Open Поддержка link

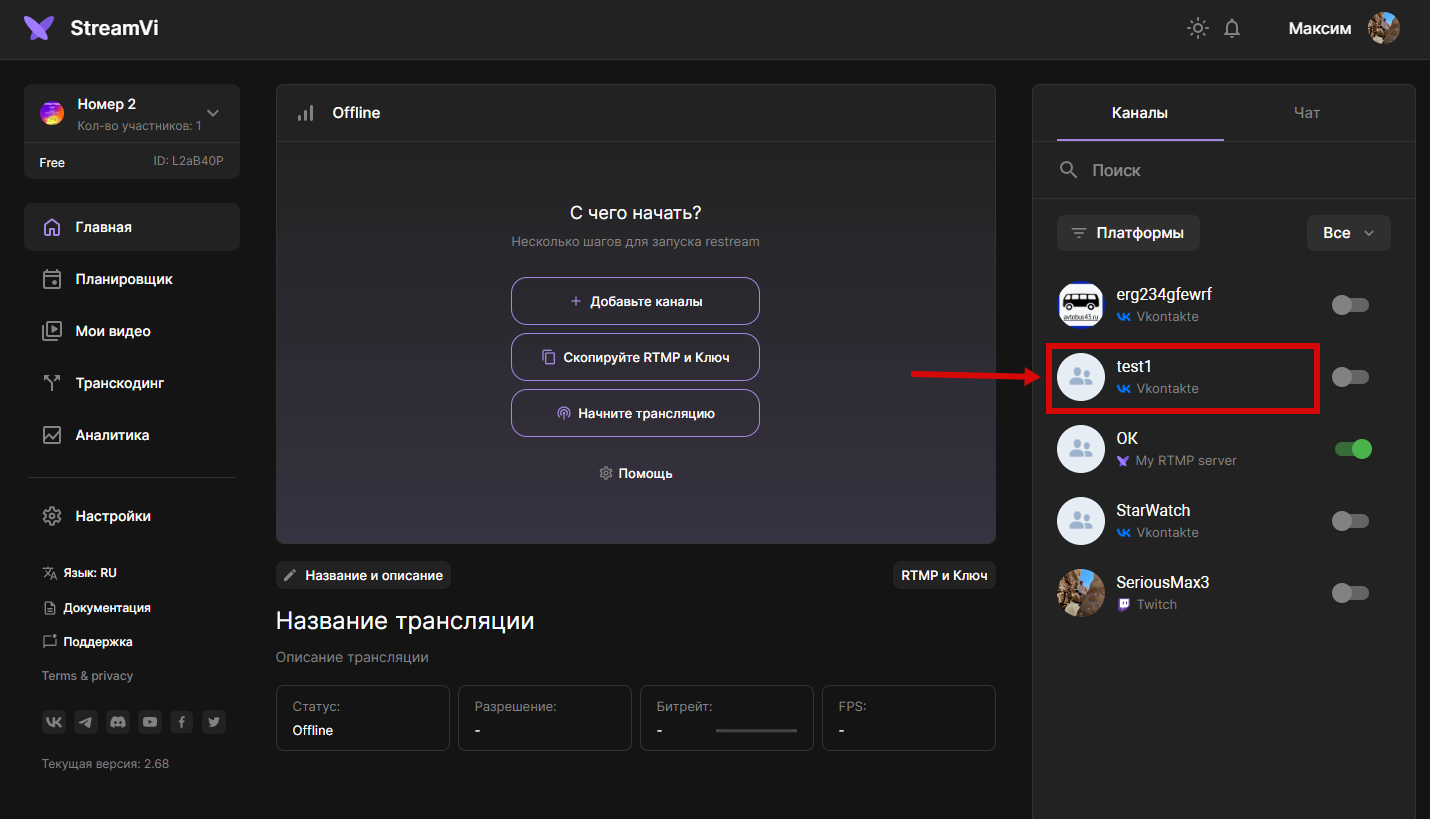(x=88, y=641)
